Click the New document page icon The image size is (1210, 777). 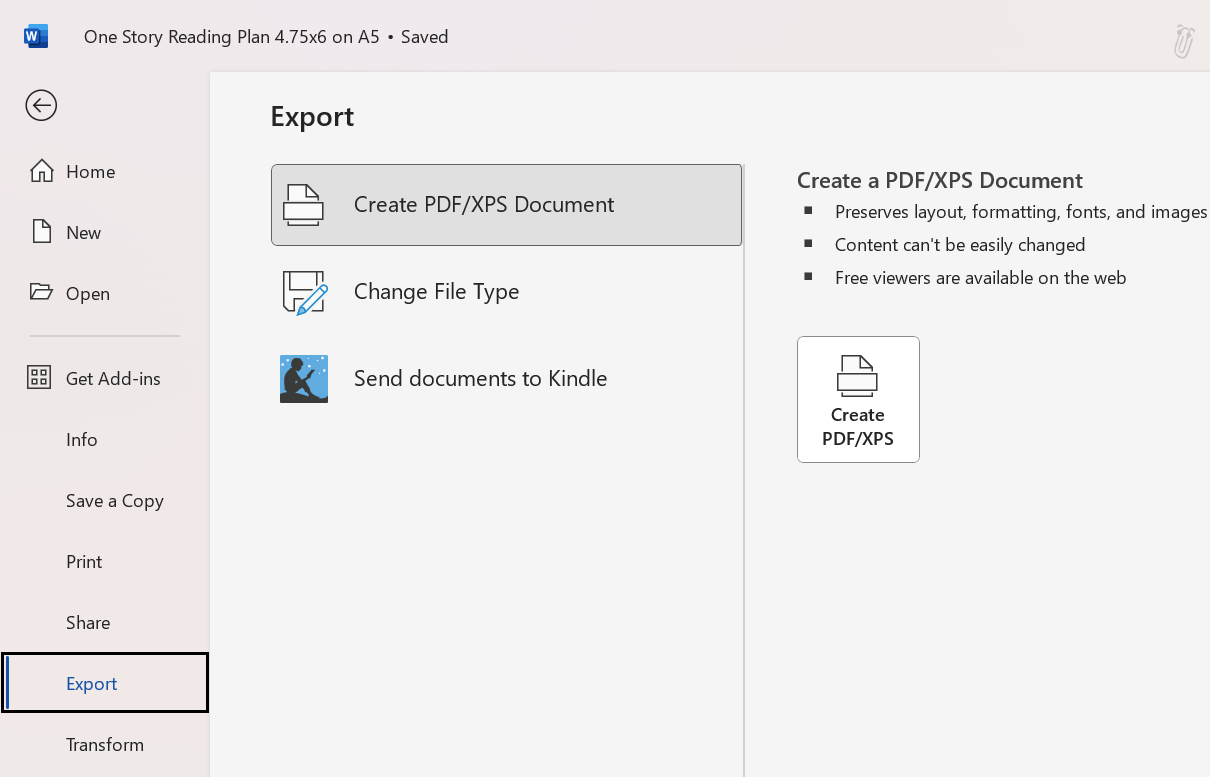coord(41,231)
